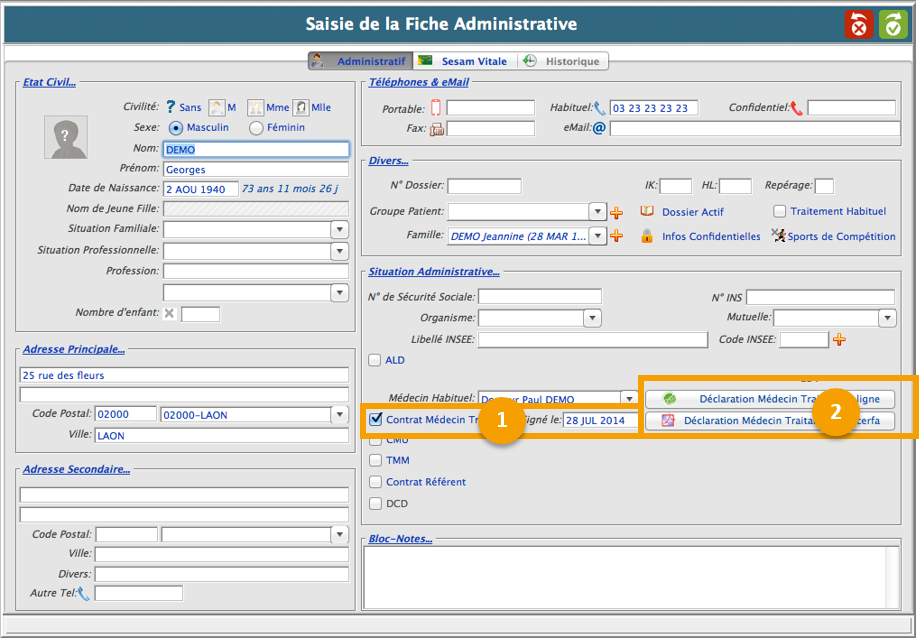Click Déclaration Médecin Traitant cerfa button
This screenshot has height=638, width=919.
tap(770, 421)
